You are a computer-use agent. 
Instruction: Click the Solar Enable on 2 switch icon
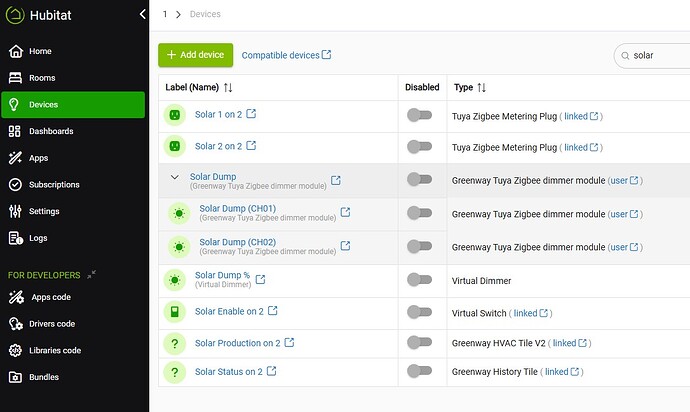[175, 313]
